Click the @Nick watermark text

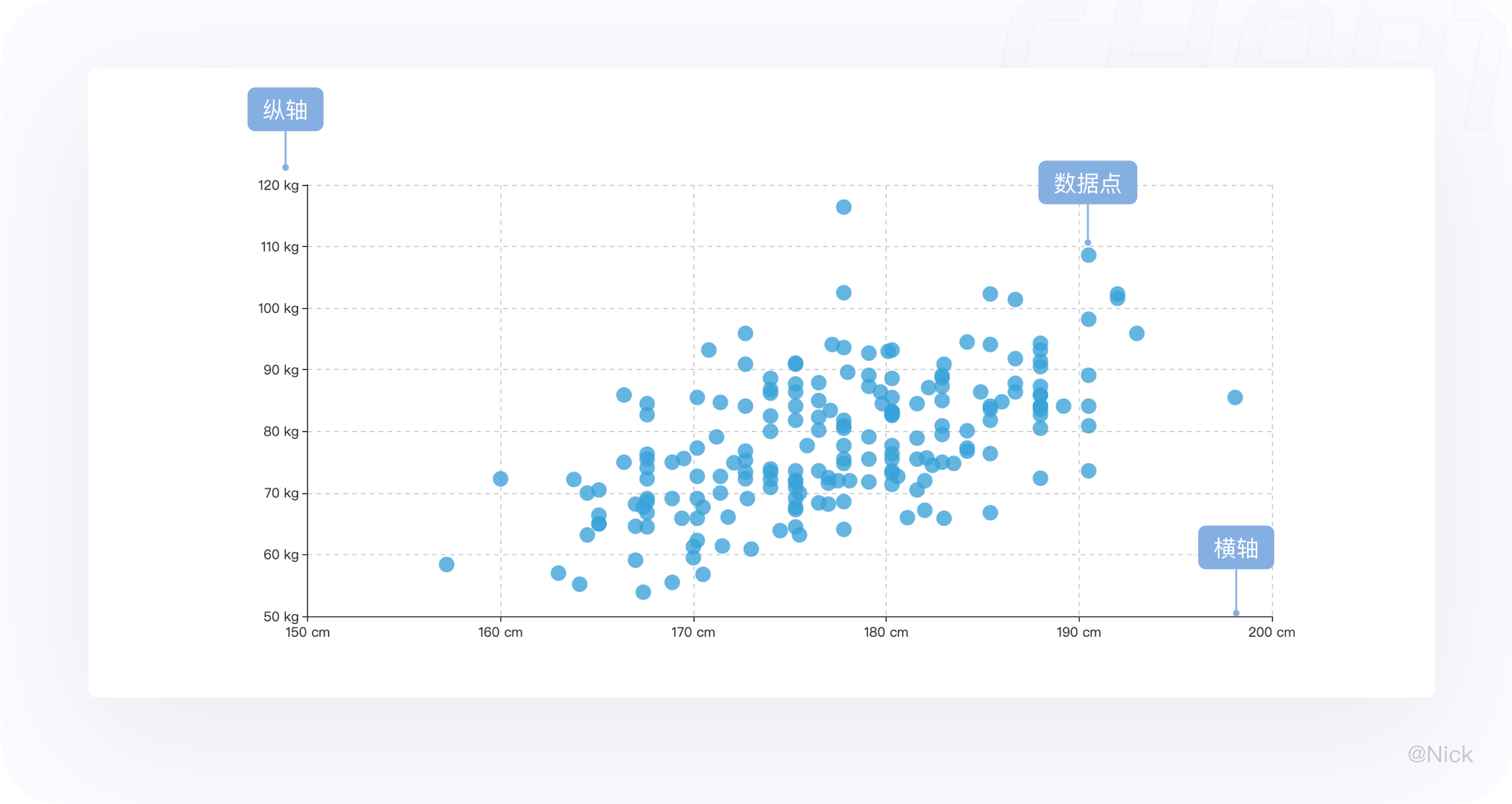(1440, 755)
